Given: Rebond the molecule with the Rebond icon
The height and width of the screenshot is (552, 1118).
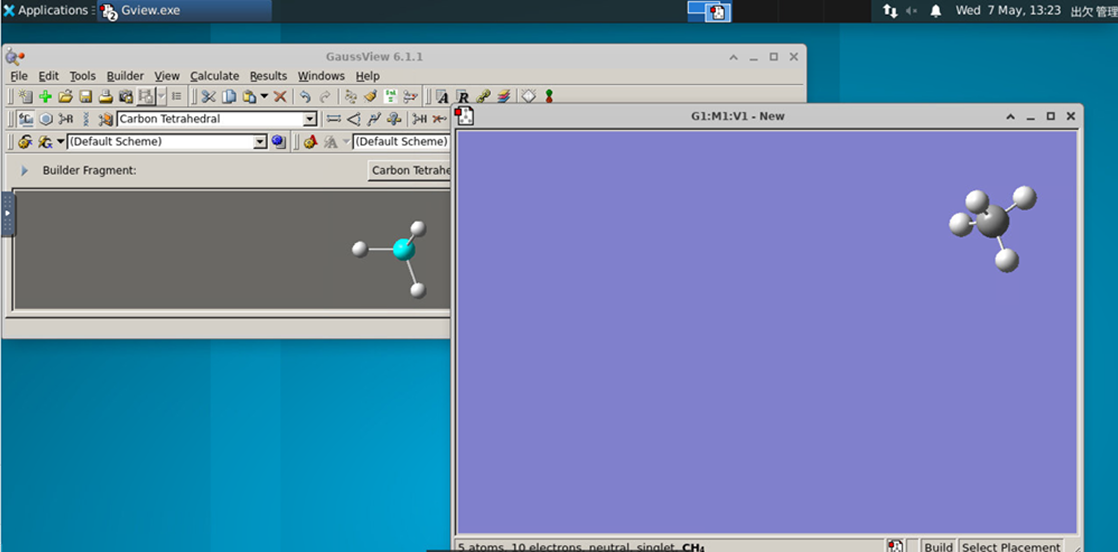Looking at the screenshot, I should (350, 96).
